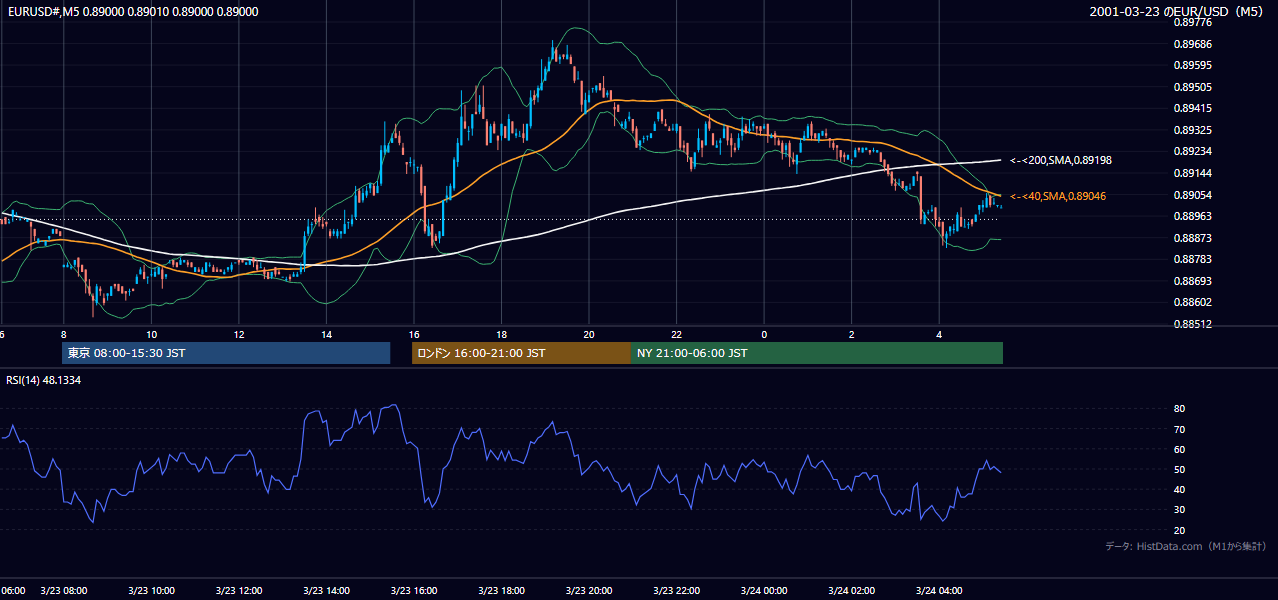Click the 3/23 22:00 time label
The width and height of the screenshot is (1278, 600).
(x=677, y=591)
